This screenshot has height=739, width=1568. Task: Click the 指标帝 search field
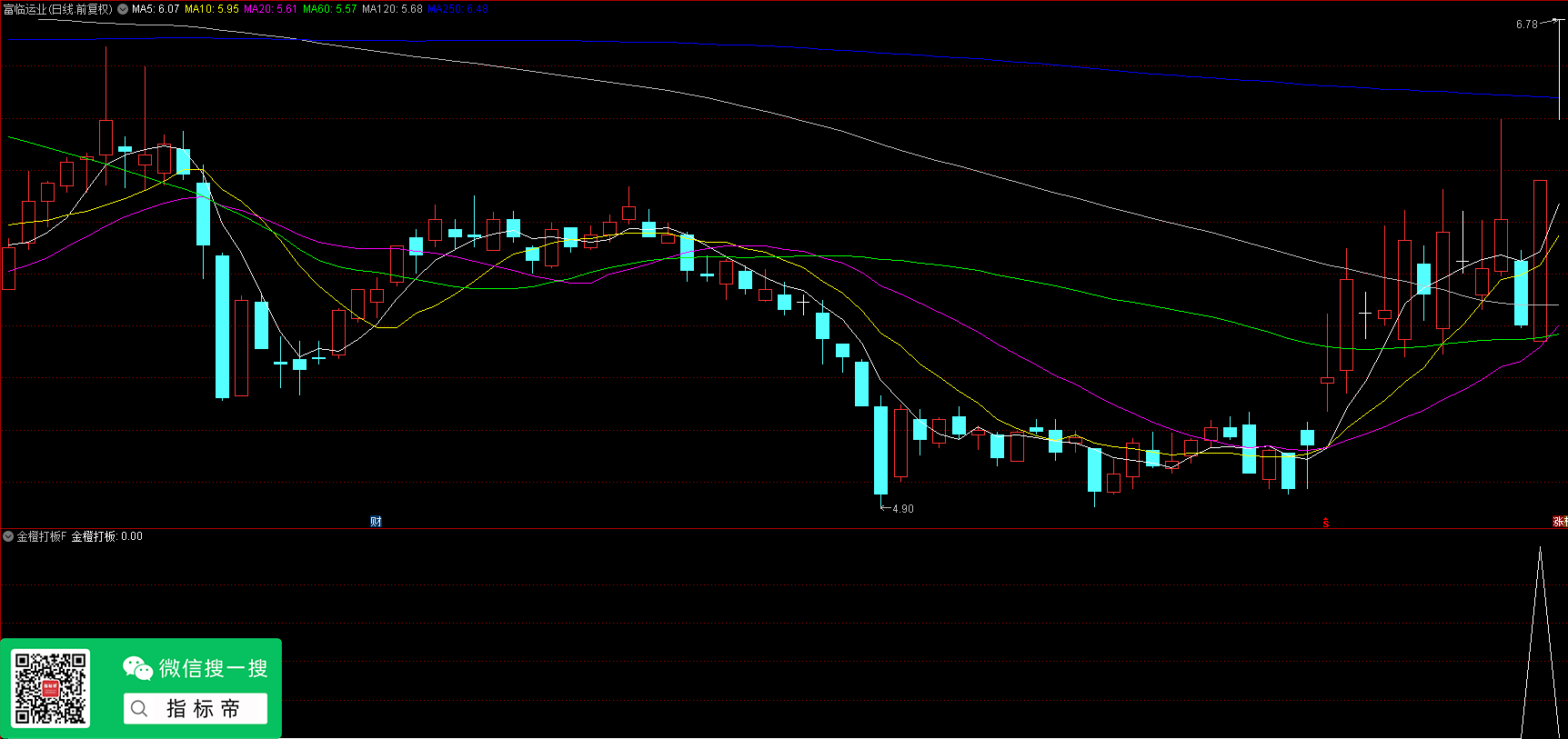(204, 709)
